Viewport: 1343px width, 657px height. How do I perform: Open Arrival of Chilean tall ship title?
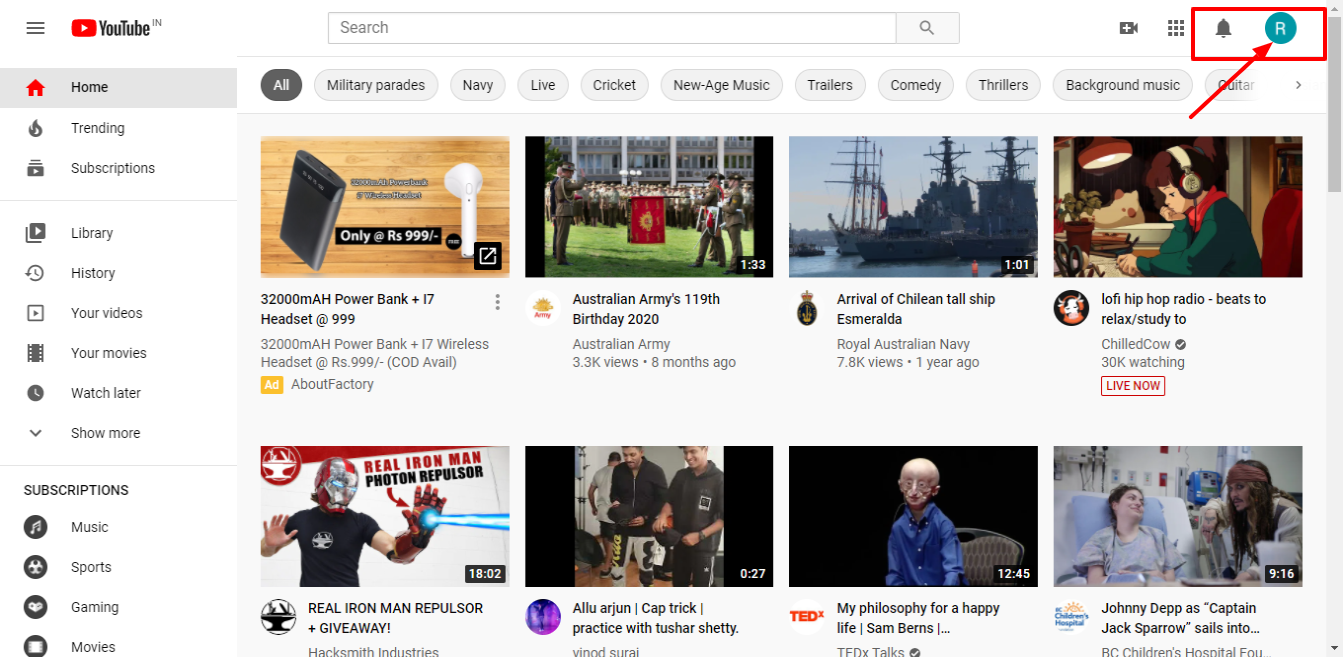click(916, 309)
